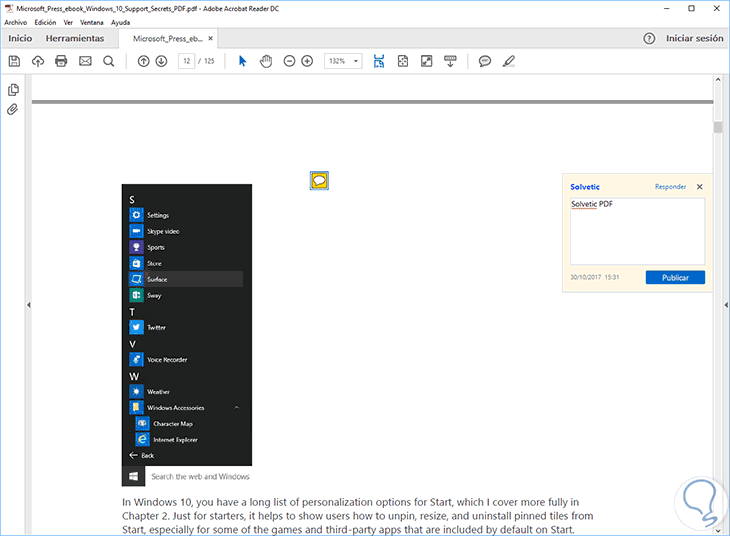
Task: Open help question mark icon
Action: coord(649,39)
